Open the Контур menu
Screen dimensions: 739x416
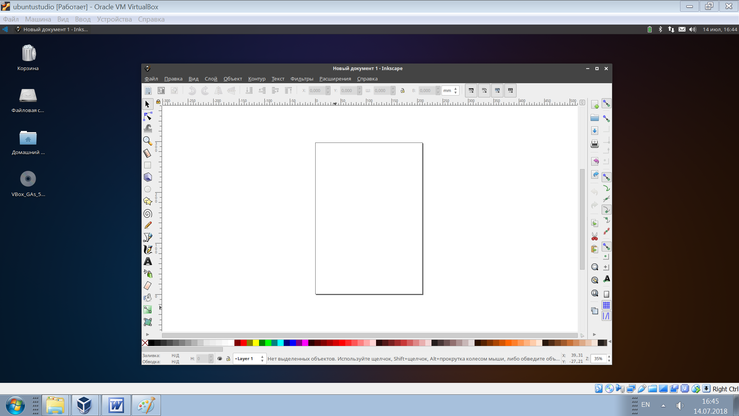pyautogui.click(x=257, y=79)
